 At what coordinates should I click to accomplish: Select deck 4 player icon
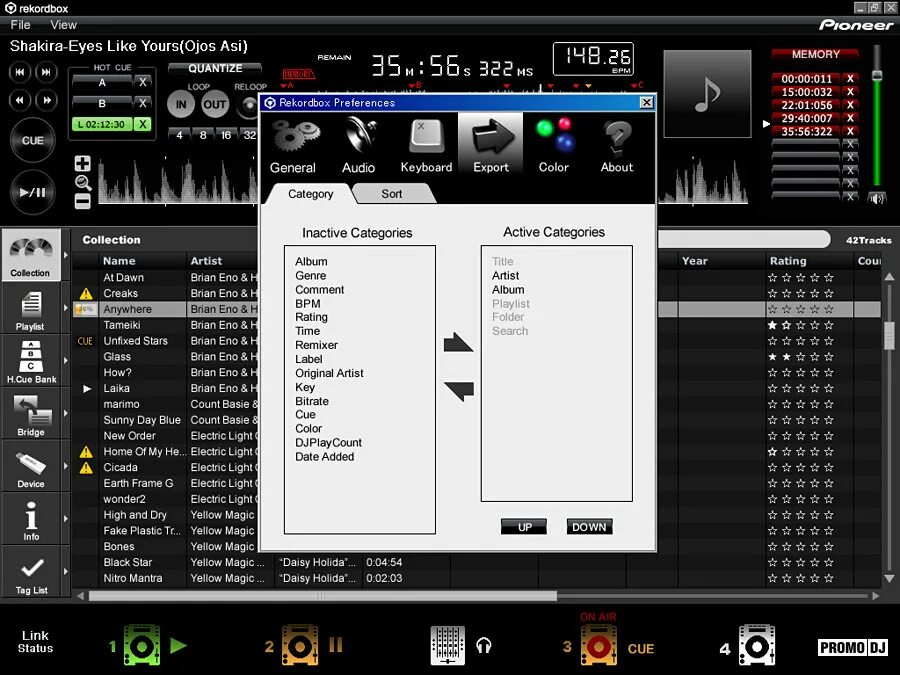pyautogui.click(x=757, y=646)
